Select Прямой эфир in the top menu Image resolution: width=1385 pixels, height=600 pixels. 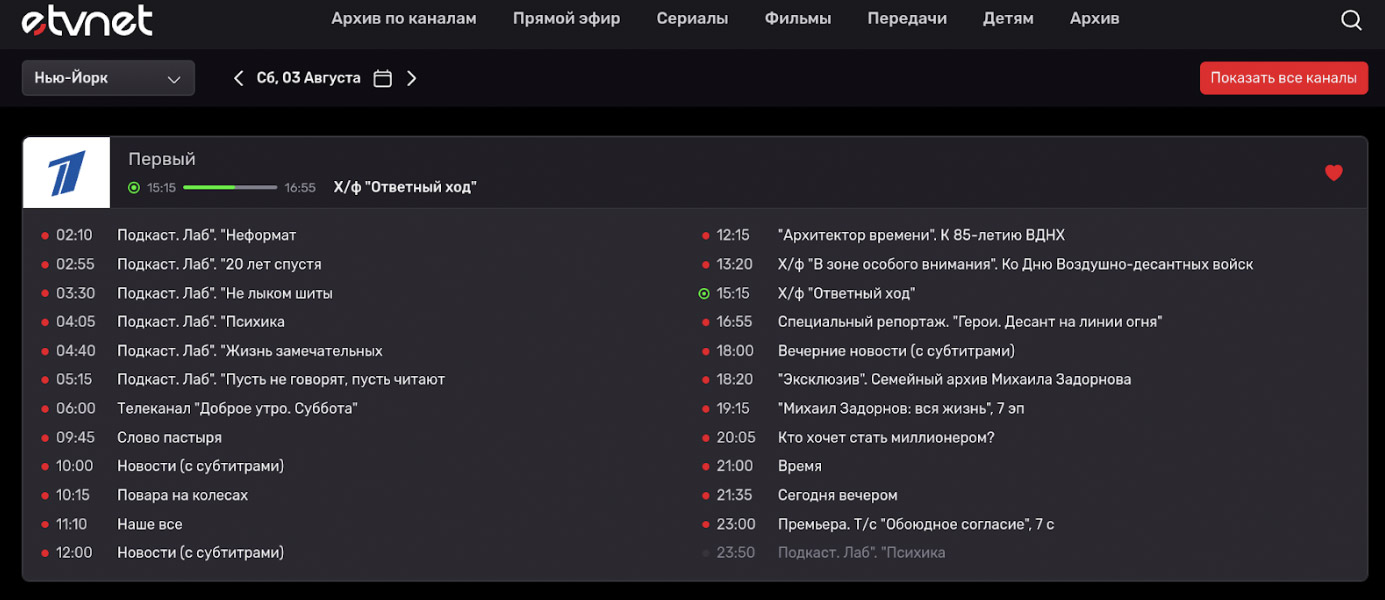click(566, 18)
